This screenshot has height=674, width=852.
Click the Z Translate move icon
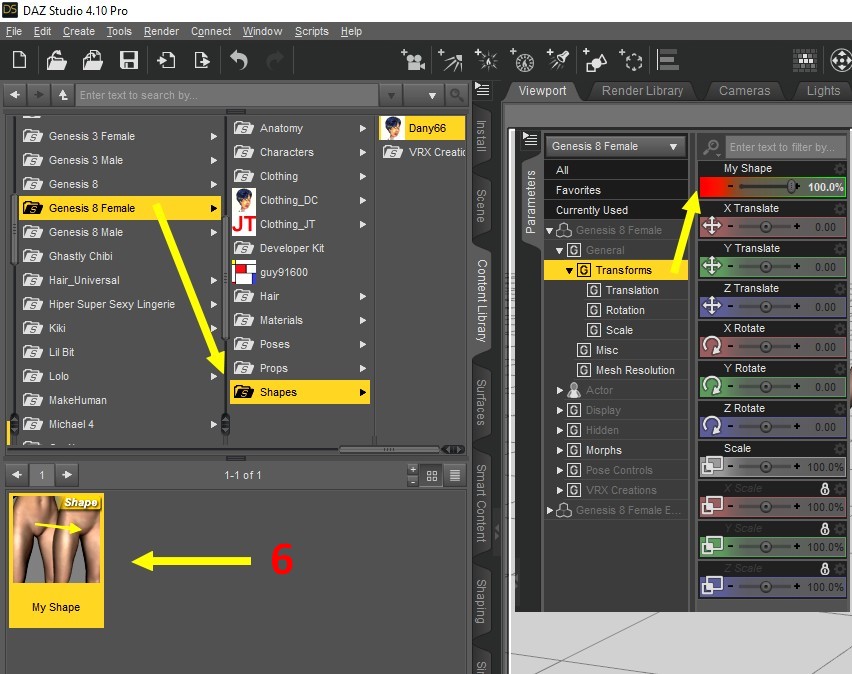tap(712, 306)
